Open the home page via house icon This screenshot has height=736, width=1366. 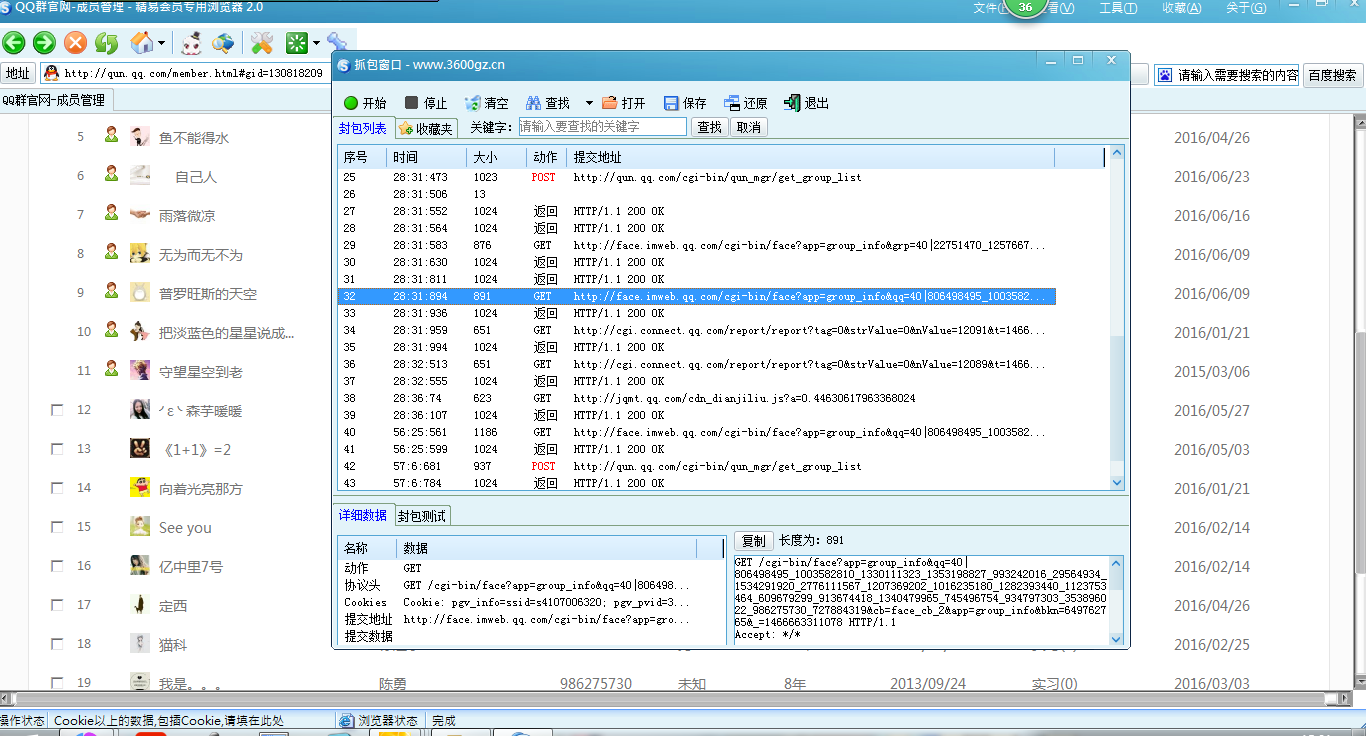point(141,43)
